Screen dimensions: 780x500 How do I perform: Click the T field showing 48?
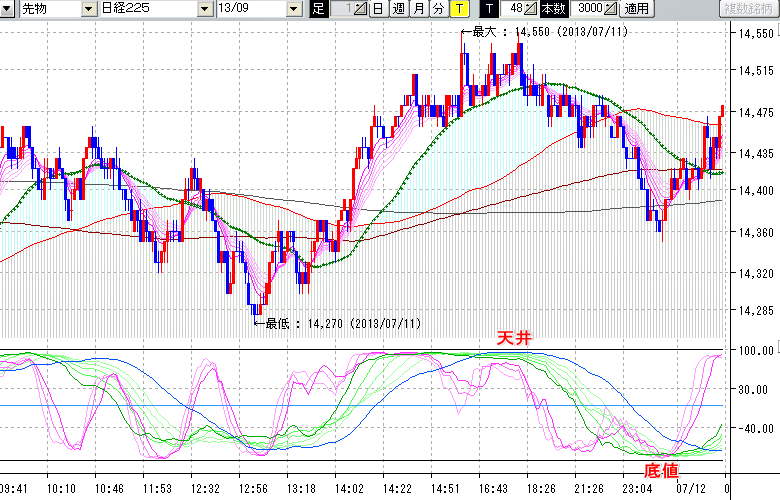pyautogui.click(x=514, y=9)
